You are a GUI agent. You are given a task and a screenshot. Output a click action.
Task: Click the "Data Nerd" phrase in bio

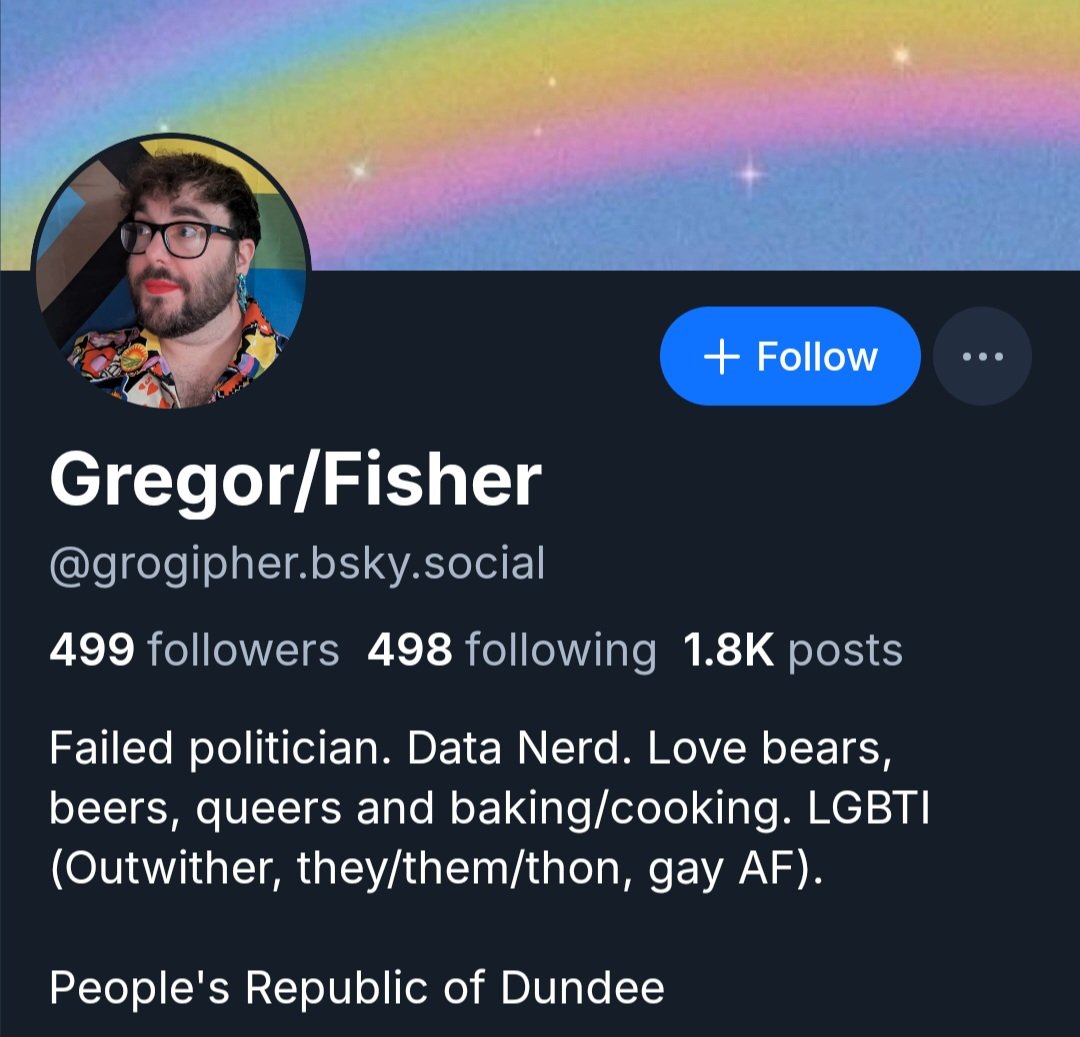pos(519,748)
